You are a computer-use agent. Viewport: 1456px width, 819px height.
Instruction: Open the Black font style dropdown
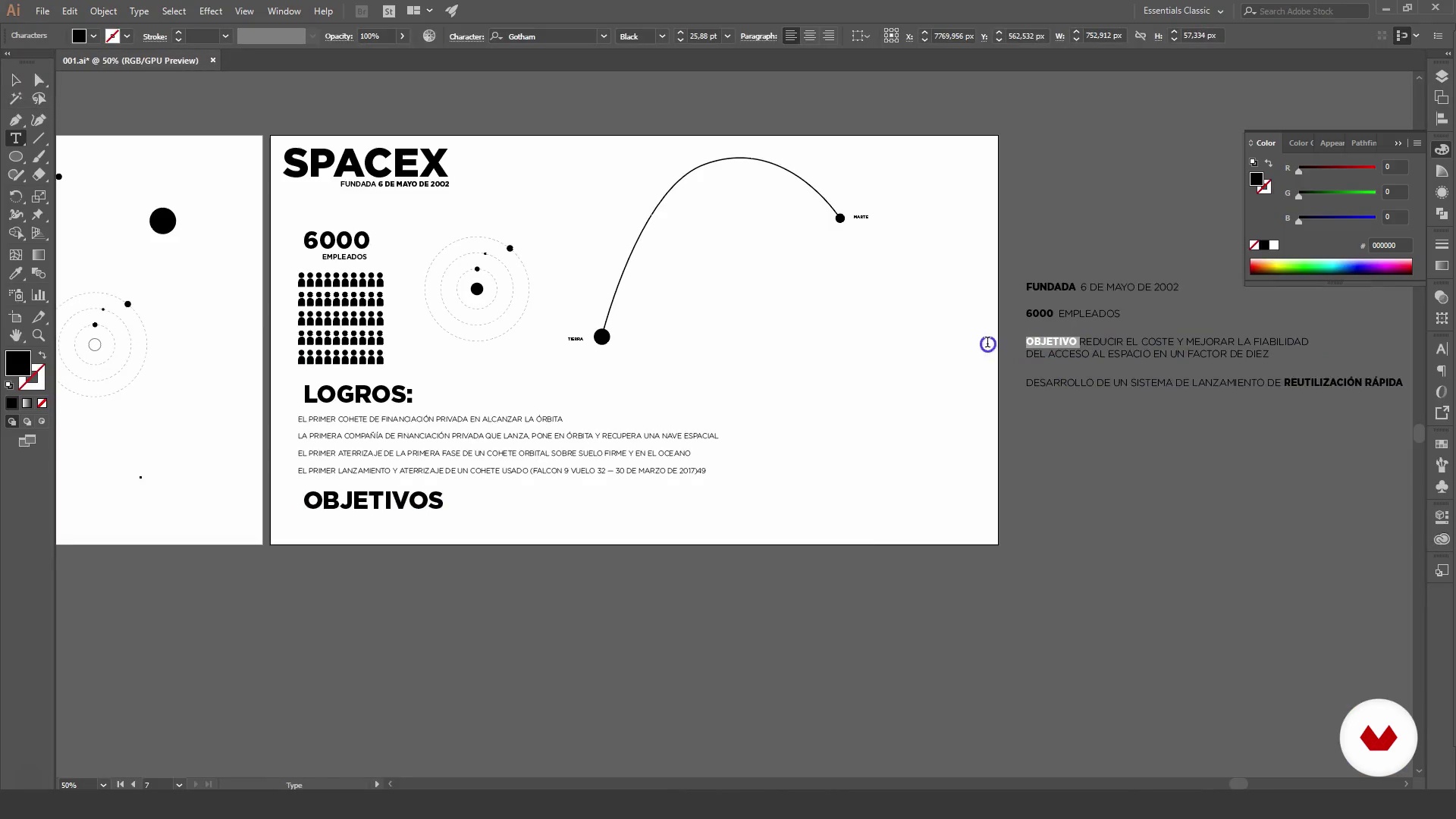[662, 36]
